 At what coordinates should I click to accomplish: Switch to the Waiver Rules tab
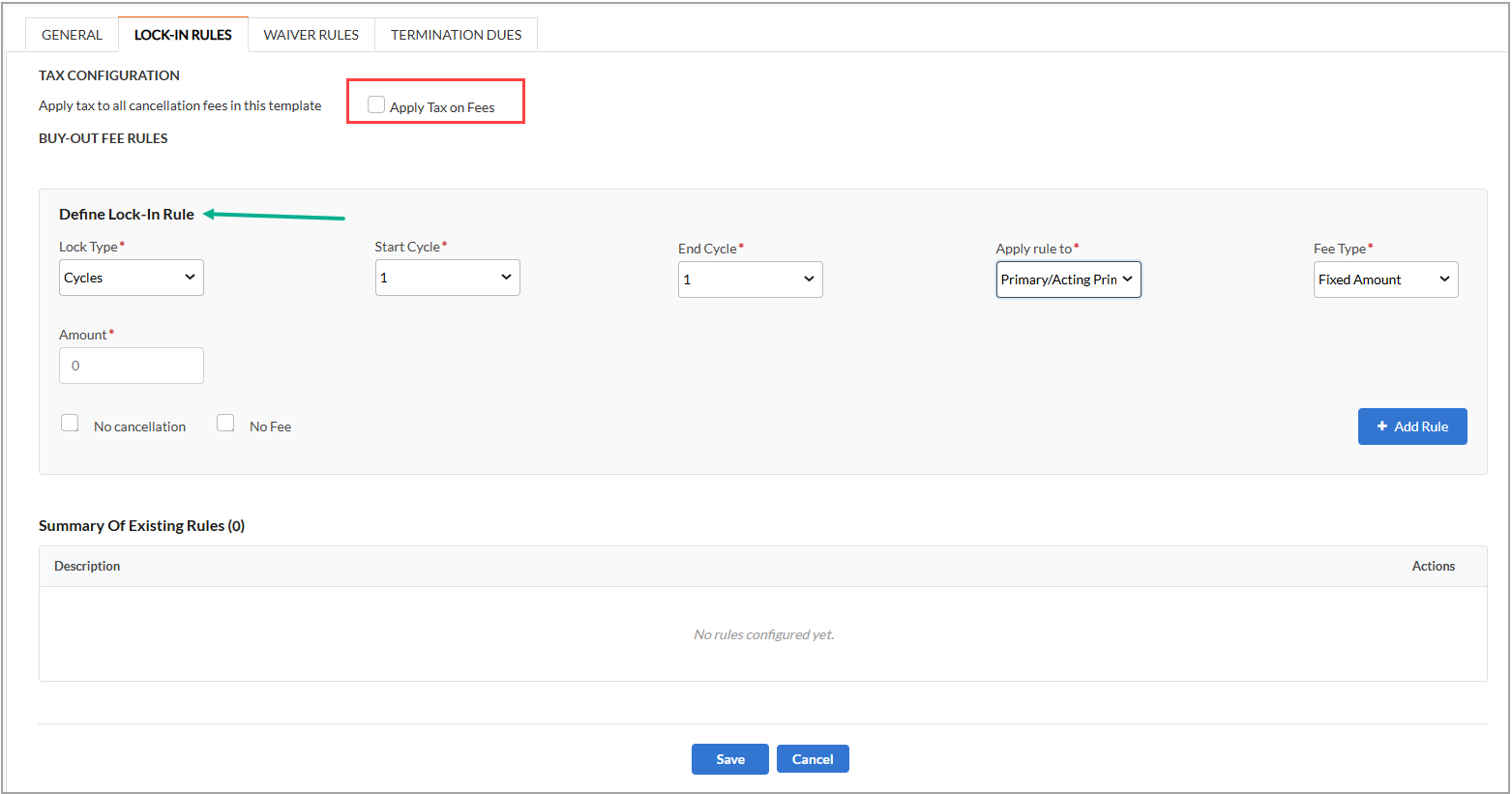[311, 35]
